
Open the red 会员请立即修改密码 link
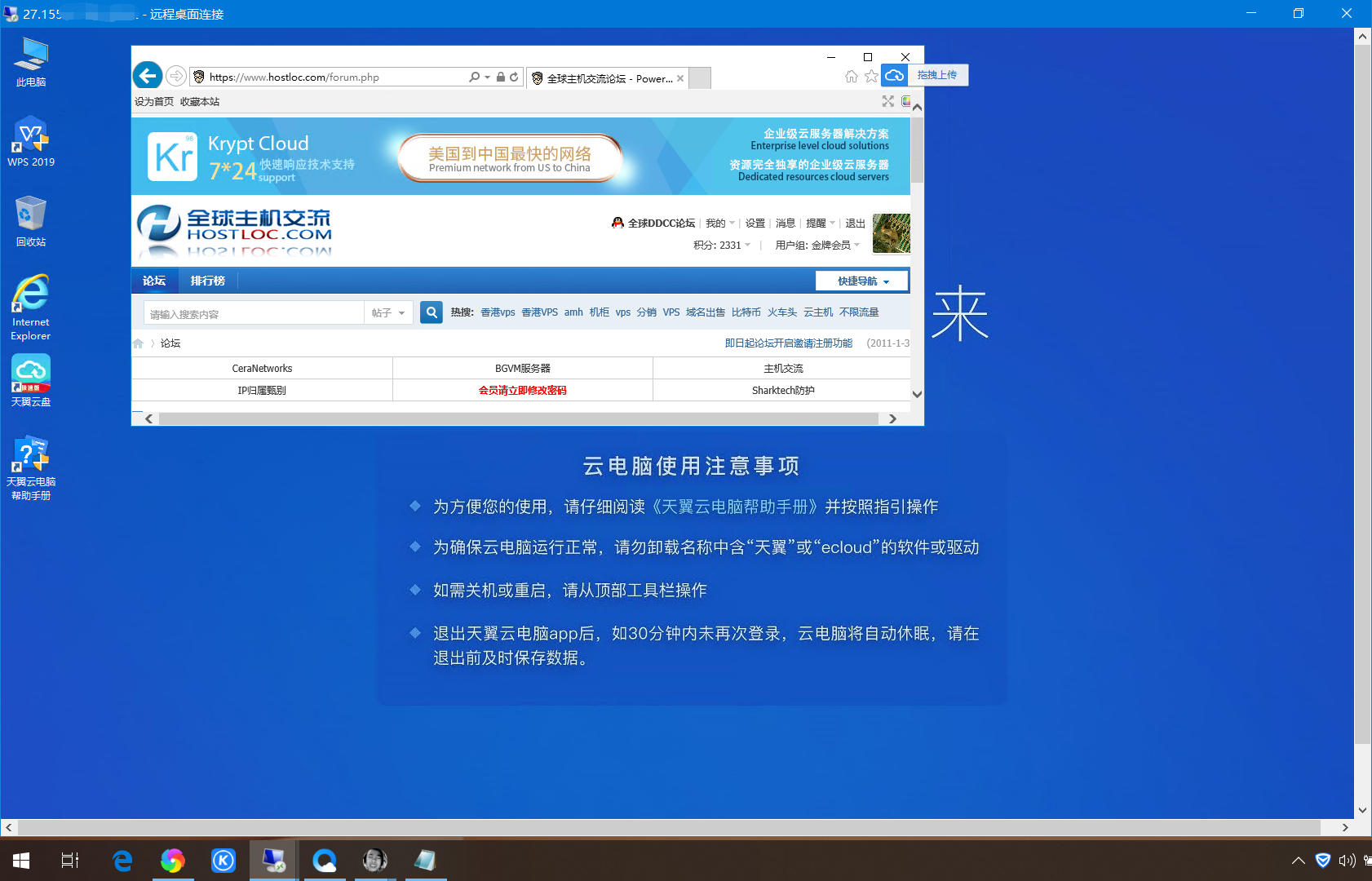(522, 390)
